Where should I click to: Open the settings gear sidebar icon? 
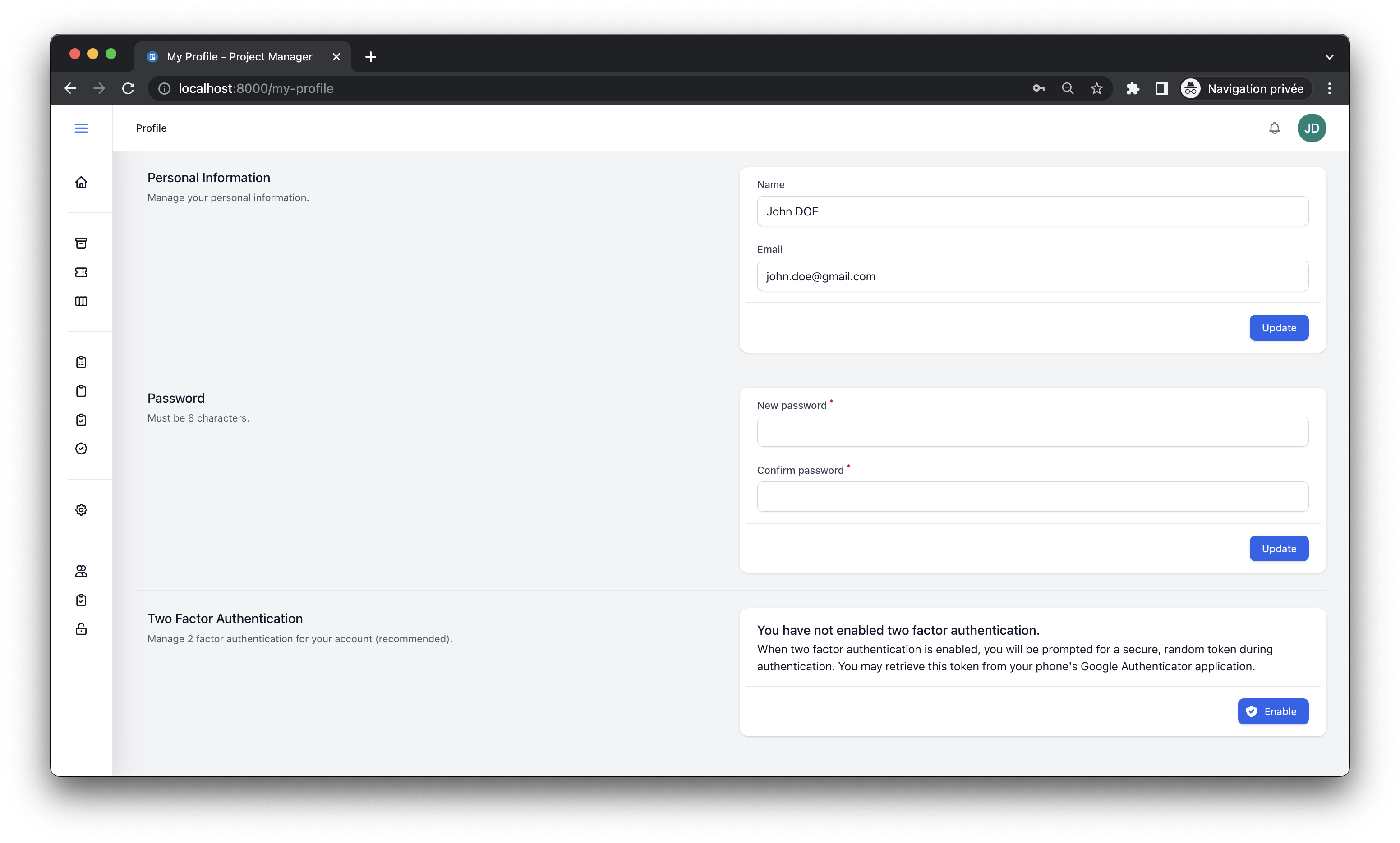coord(81,509)
